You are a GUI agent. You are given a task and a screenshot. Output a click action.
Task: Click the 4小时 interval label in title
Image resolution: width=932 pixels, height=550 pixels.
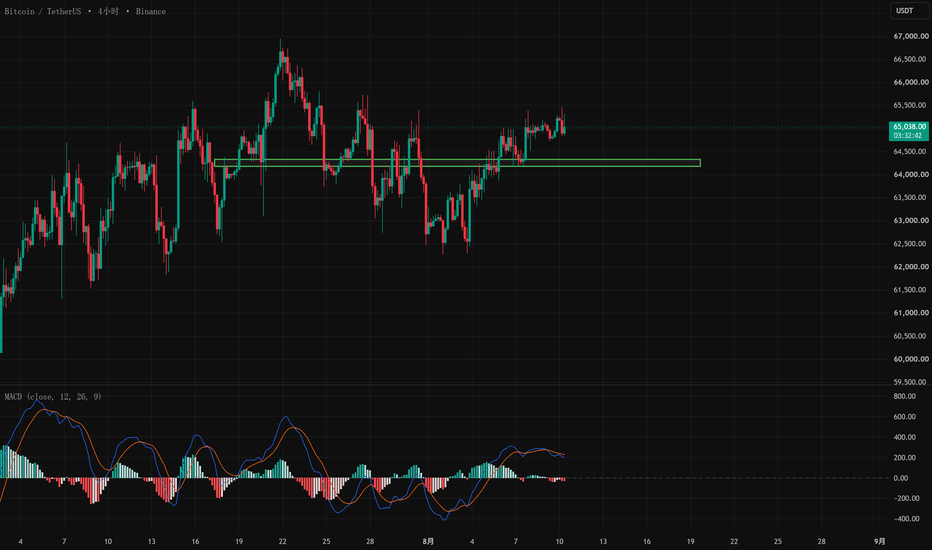coord(108,11)
